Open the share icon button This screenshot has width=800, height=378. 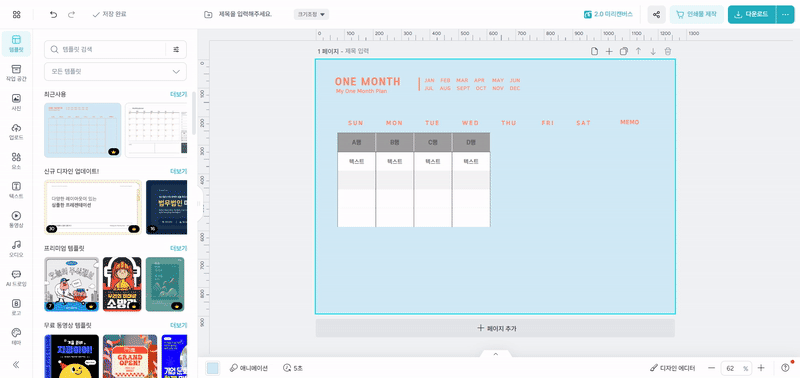(x=657, y=15)
